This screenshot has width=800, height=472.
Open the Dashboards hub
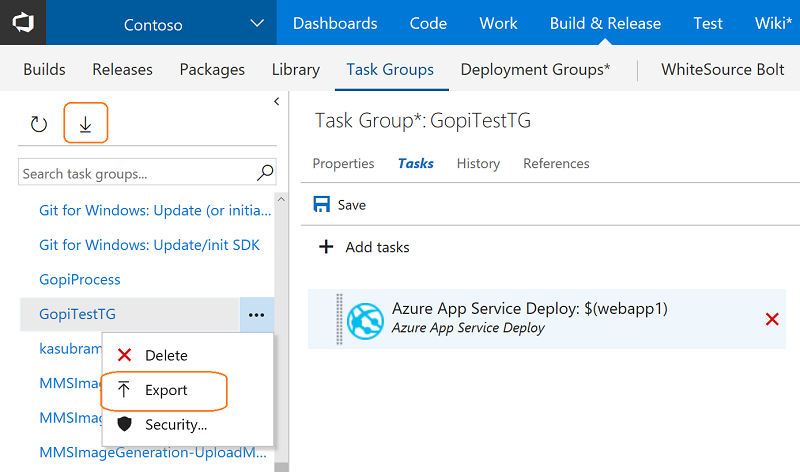[x=335, y=23]
